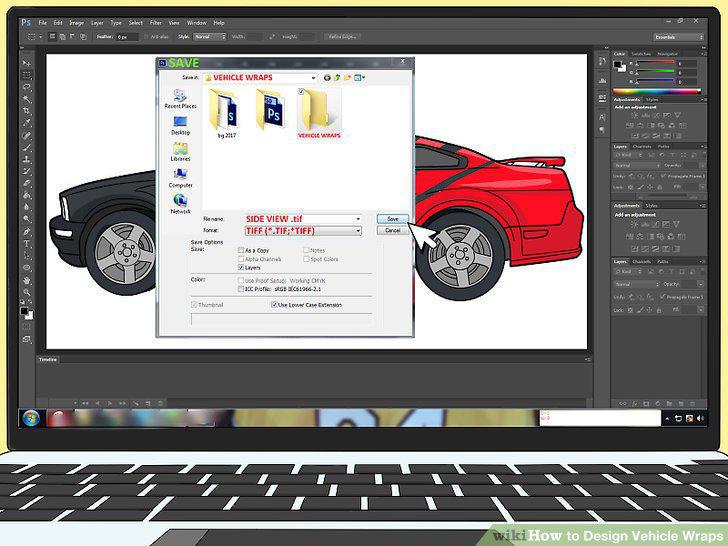Viewport: 728px width, 546px height.
Task: Open the Layer menu
Action: coord(97,23)
